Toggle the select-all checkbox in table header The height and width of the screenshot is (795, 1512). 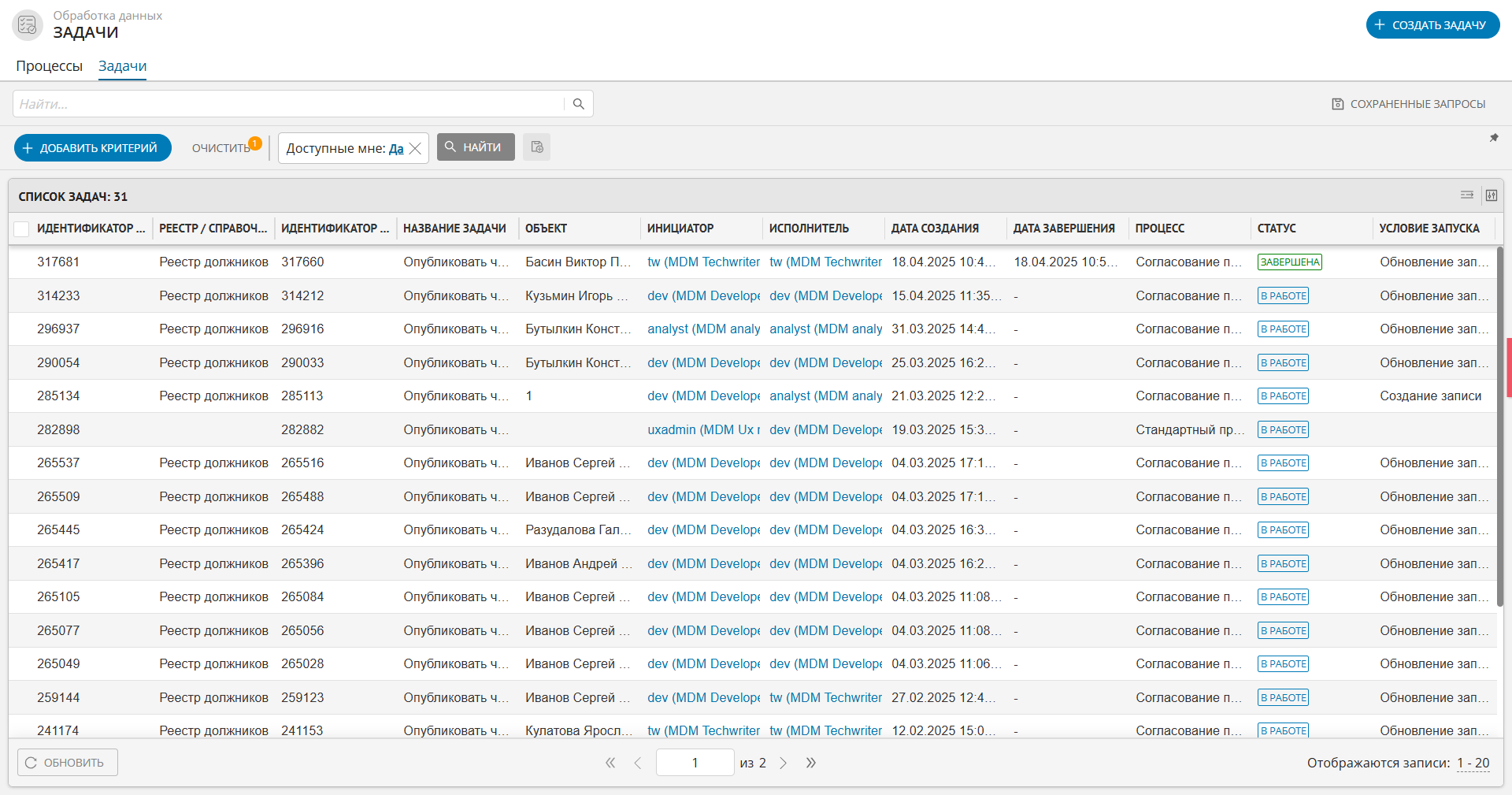tap(22, 228)
